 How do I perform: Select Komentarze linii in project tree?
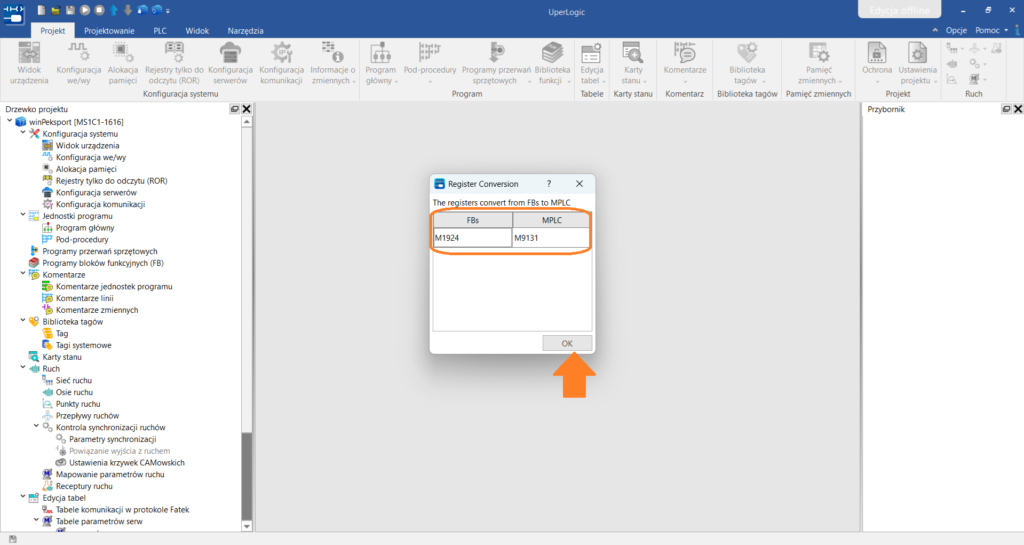pyautogui.click(x=85, y=298)
